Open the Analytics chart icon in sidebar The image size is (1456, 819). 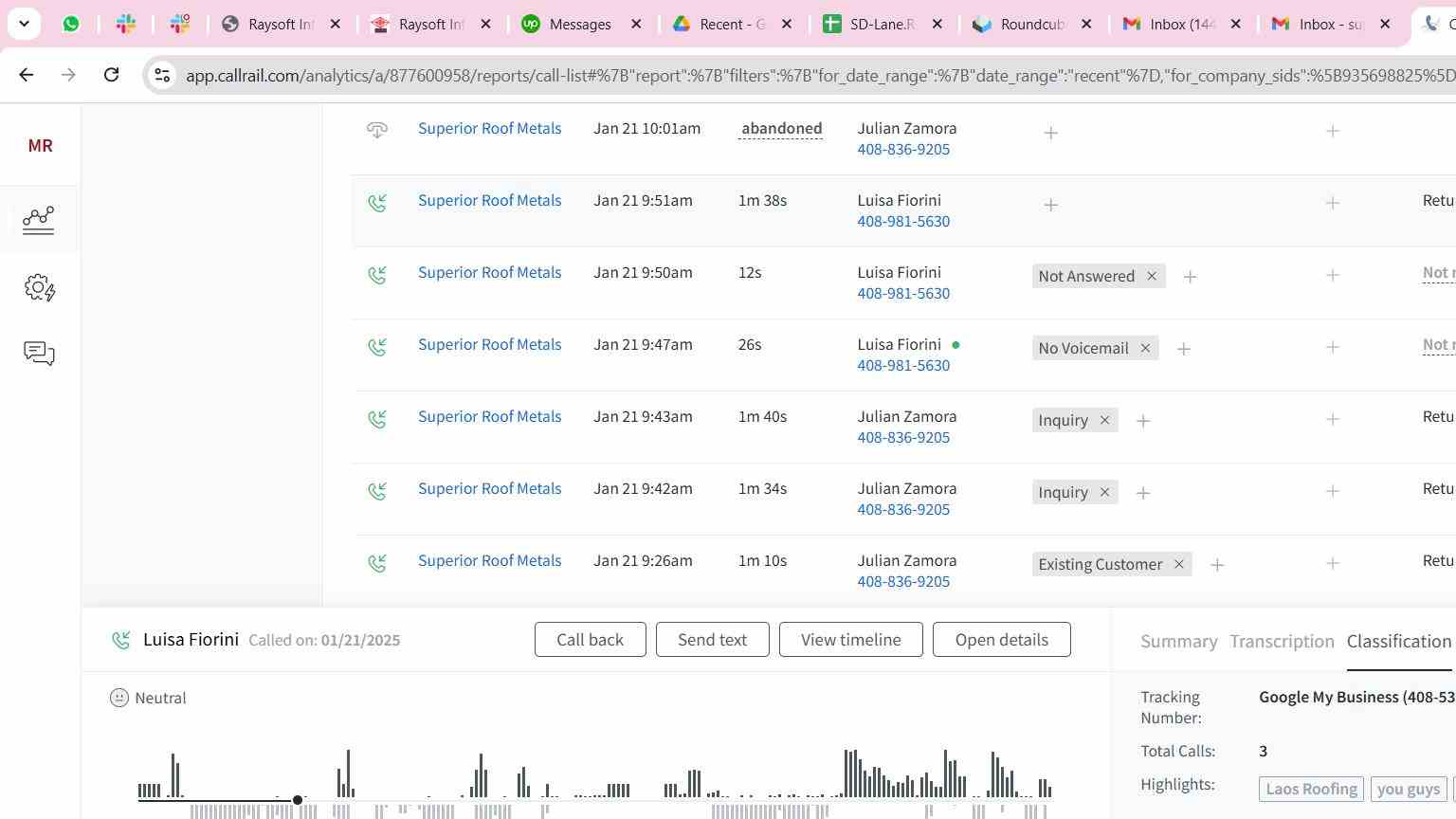tap(39, 220)
